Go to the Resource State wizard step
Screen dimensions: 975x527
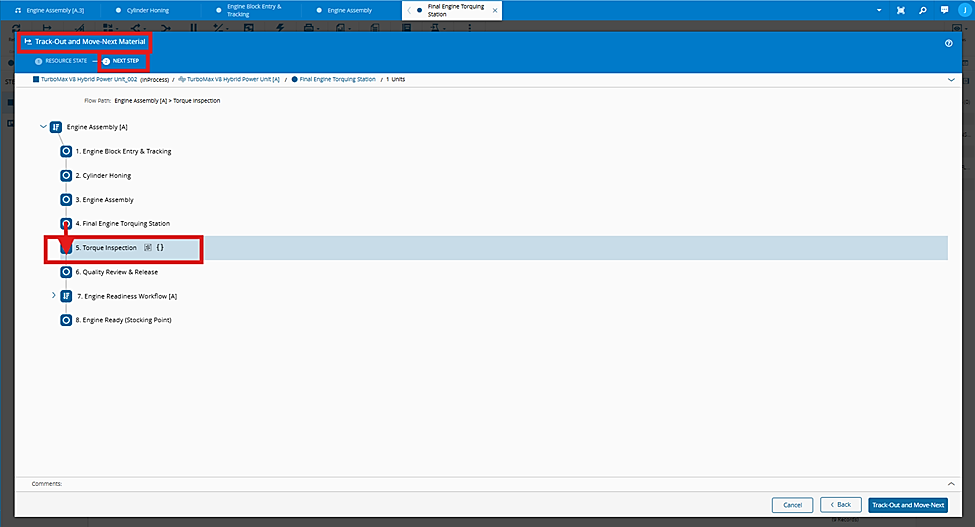(61, 61)
